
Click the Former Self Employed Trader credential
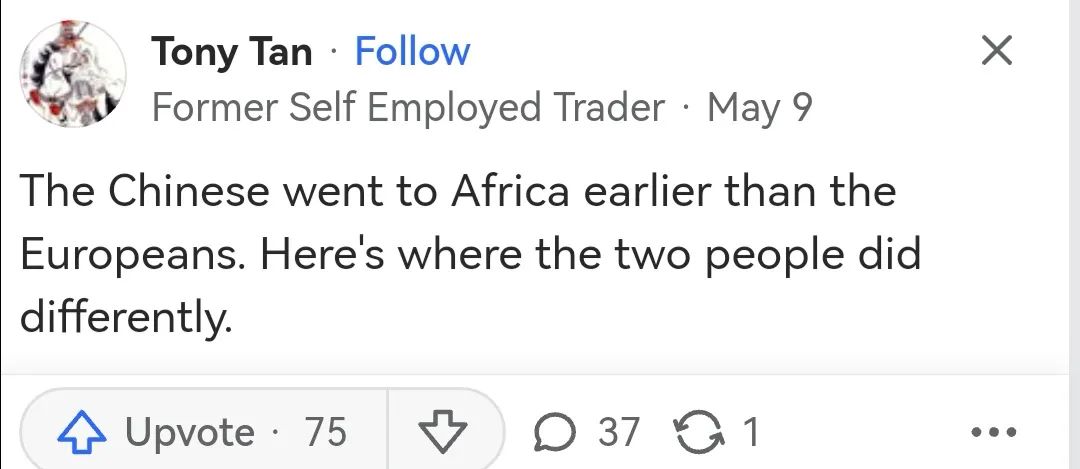[408, 107]
